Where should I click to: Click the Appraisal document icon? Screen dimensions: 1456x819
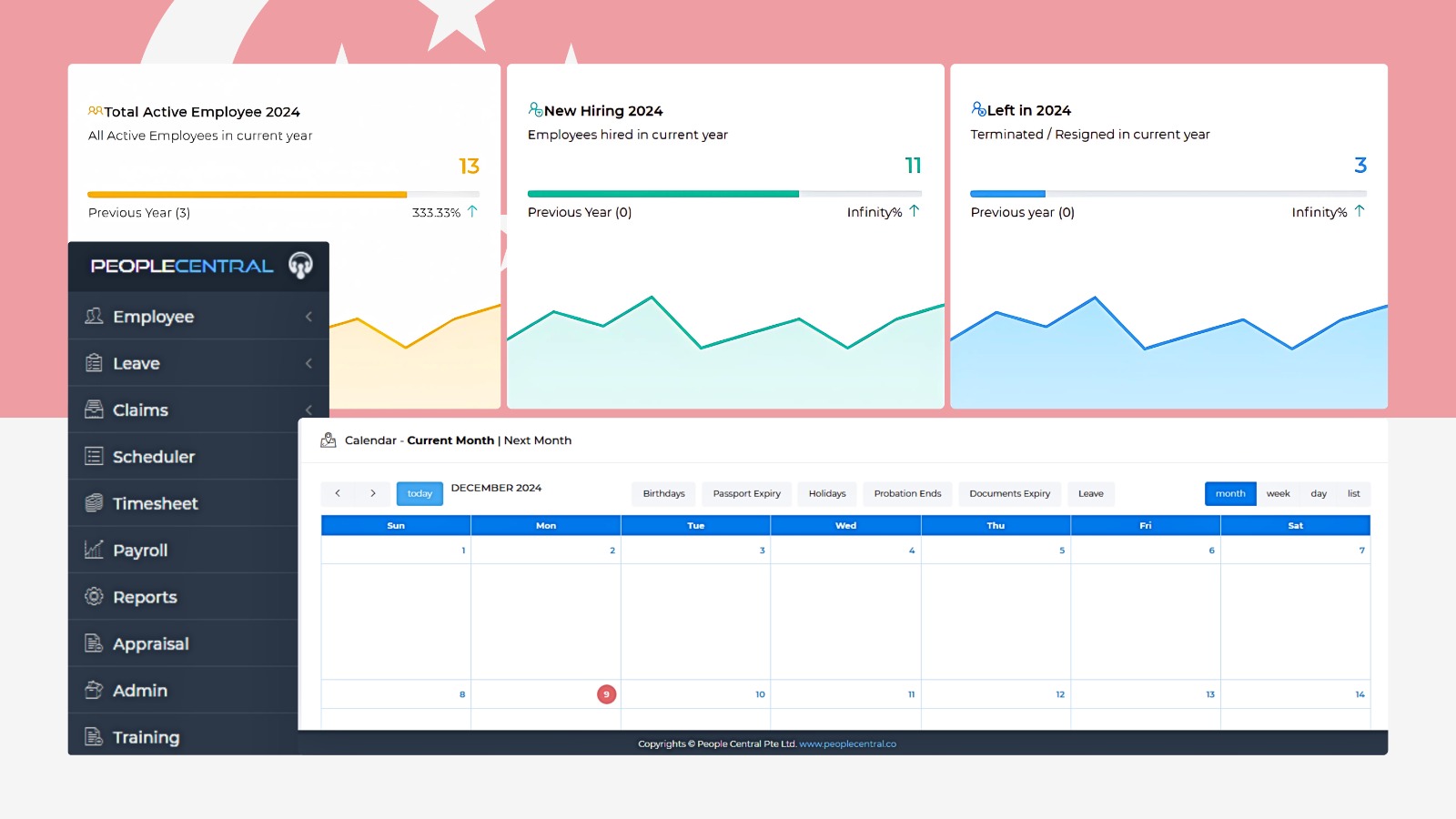pyautogui.click(x=94, y=643)
